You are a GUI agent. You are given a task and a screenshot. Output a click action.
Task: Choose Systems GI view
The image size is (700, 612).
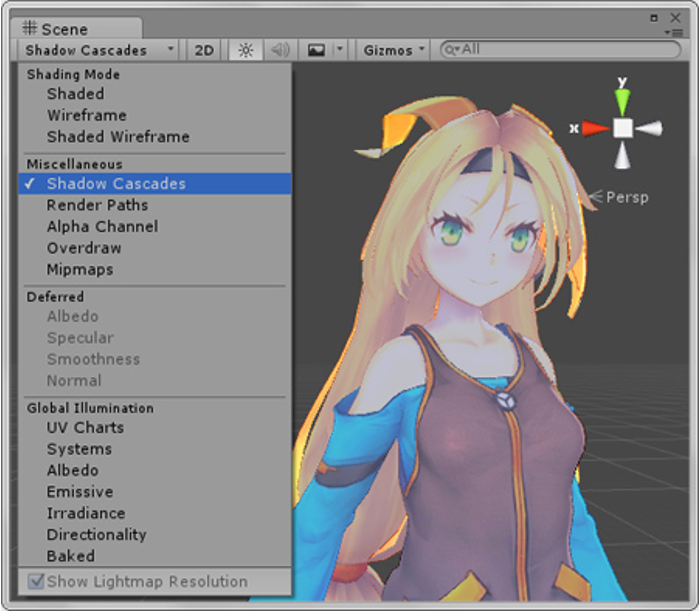pos(154,449)
